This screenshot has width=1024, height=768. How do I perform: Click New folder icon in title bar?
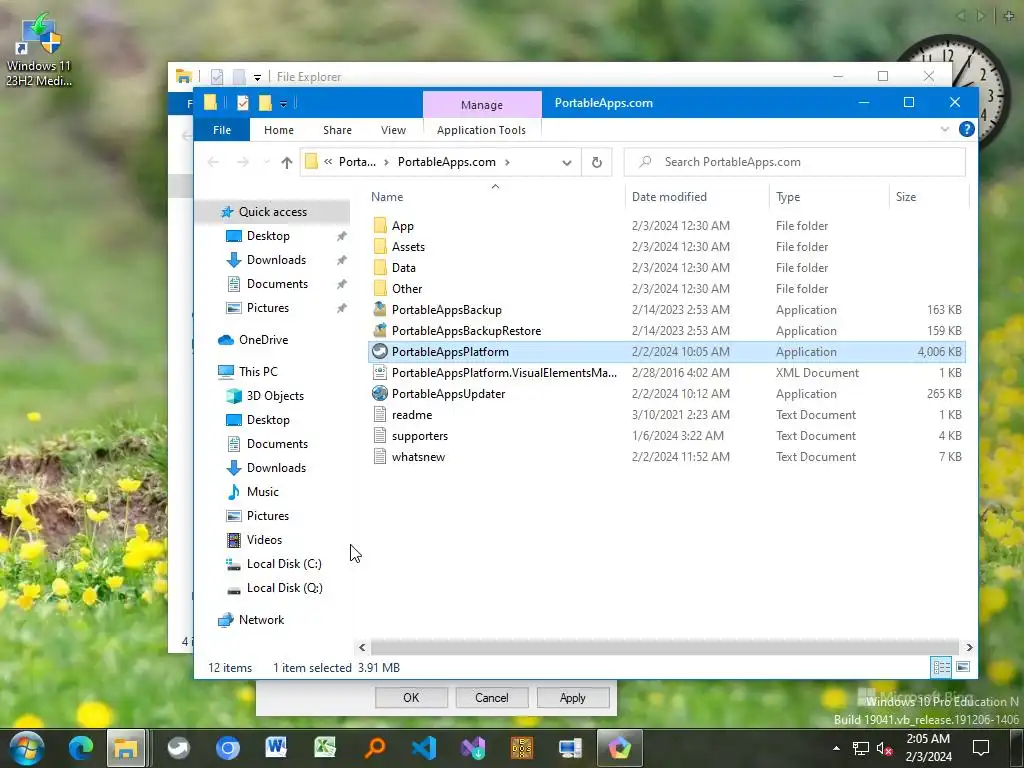click(x=264, y=103)
